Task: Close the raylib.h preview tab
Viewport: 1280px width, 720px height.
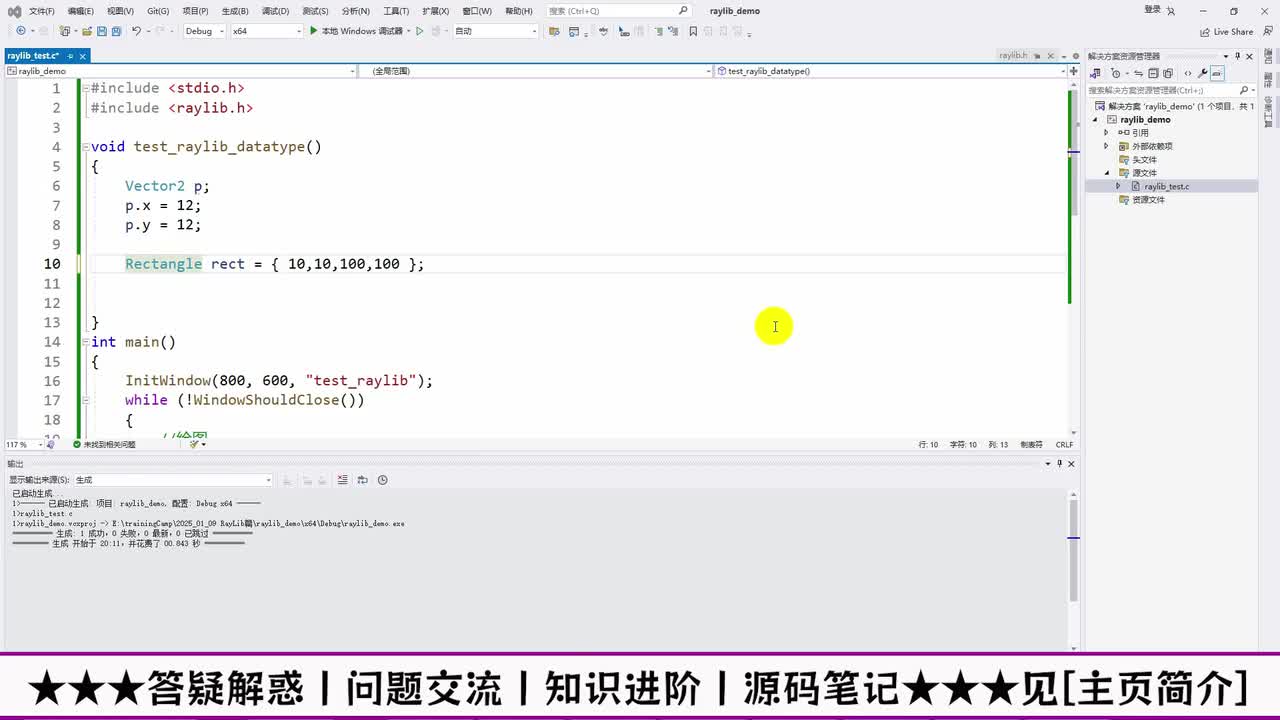Action: pyautogui.click(x=1049, y=56)
